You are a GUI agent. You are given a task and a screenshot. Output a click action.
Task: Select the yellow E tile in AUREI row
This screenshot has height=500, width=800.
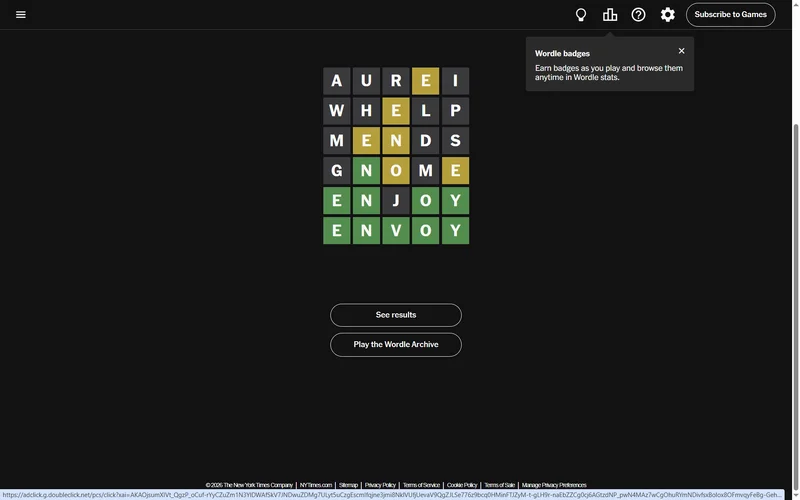click(426, 81)
